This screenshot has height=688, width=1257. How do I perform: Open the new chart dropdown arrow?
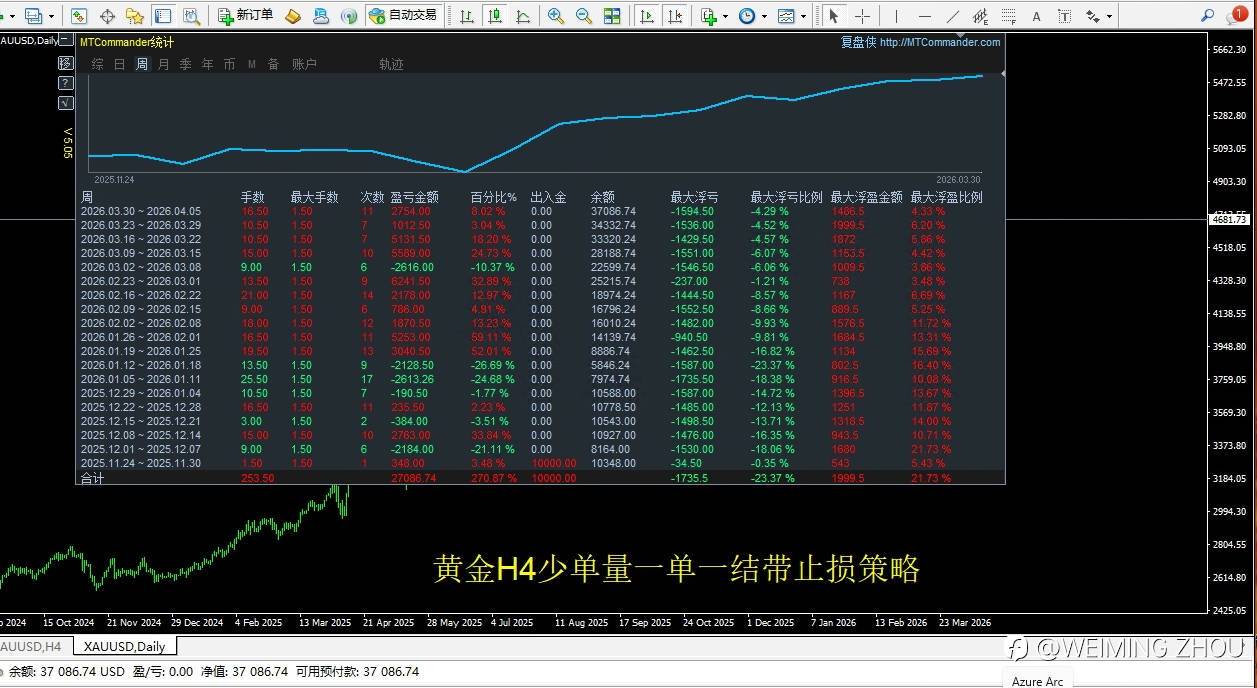[x=10, y=17]
